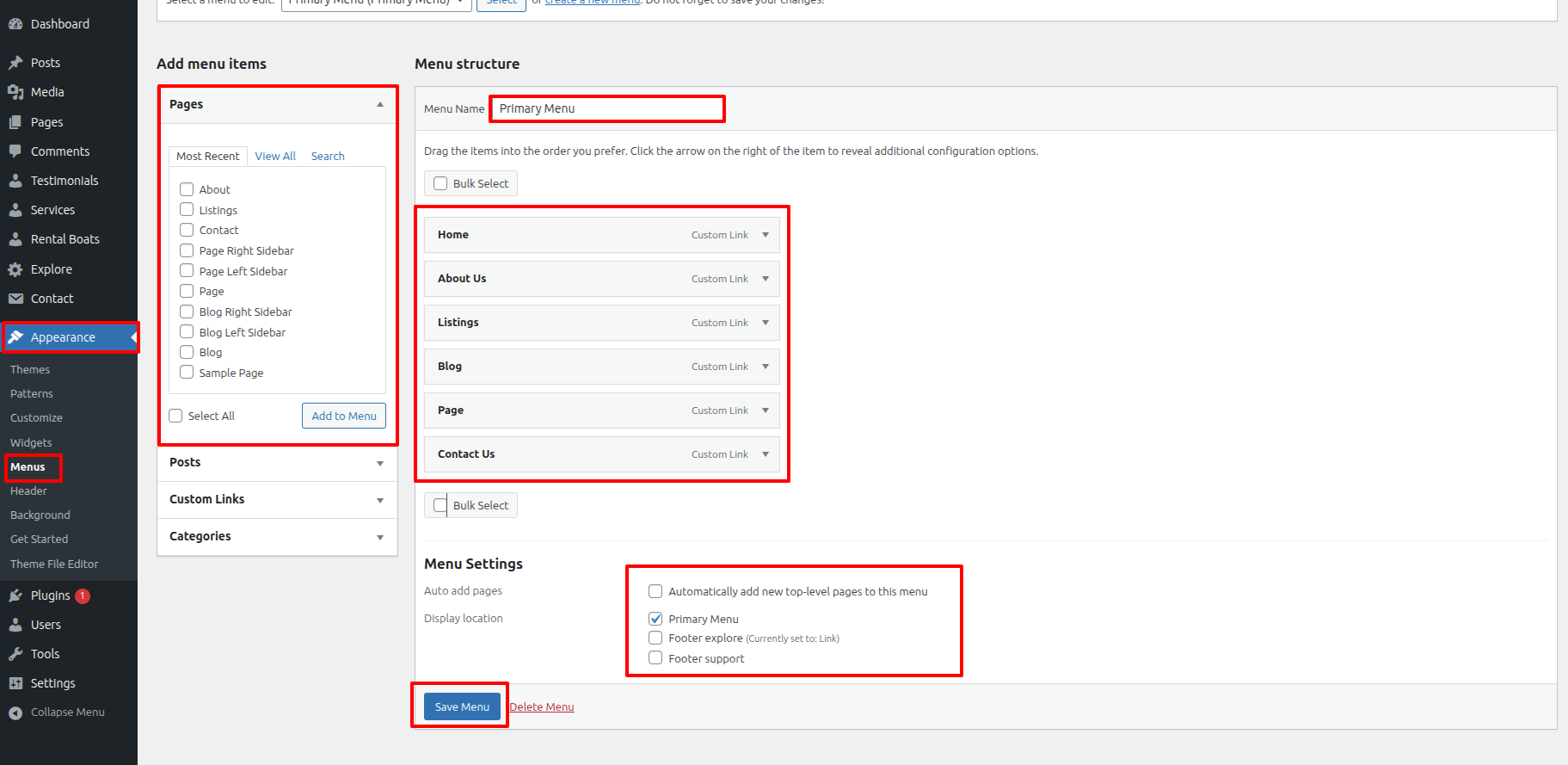1568x765 pixels.
Task: Expand the Categories panel
Action: pyautogui.click(x=380, y=537)
